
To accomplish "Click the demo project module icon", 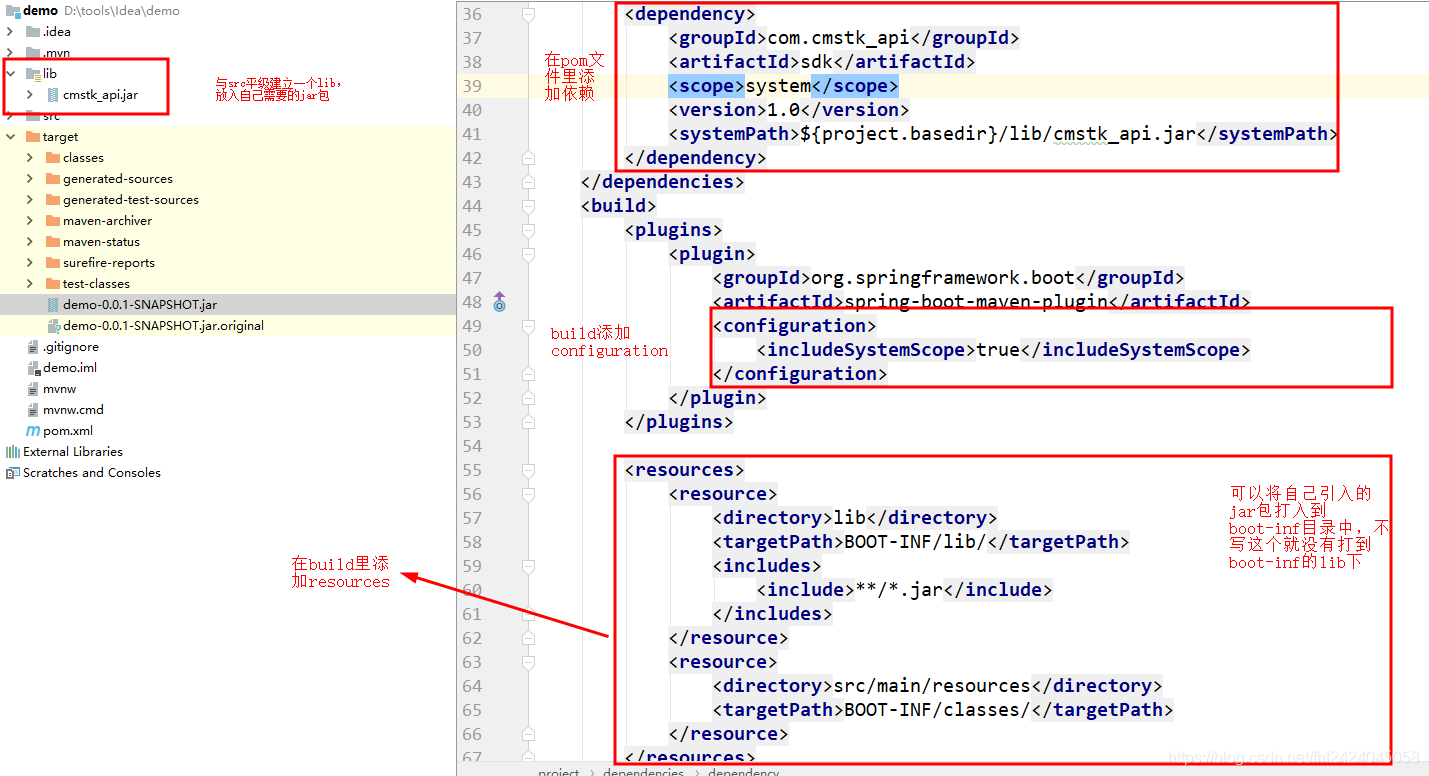I will [x=12, y=11].
